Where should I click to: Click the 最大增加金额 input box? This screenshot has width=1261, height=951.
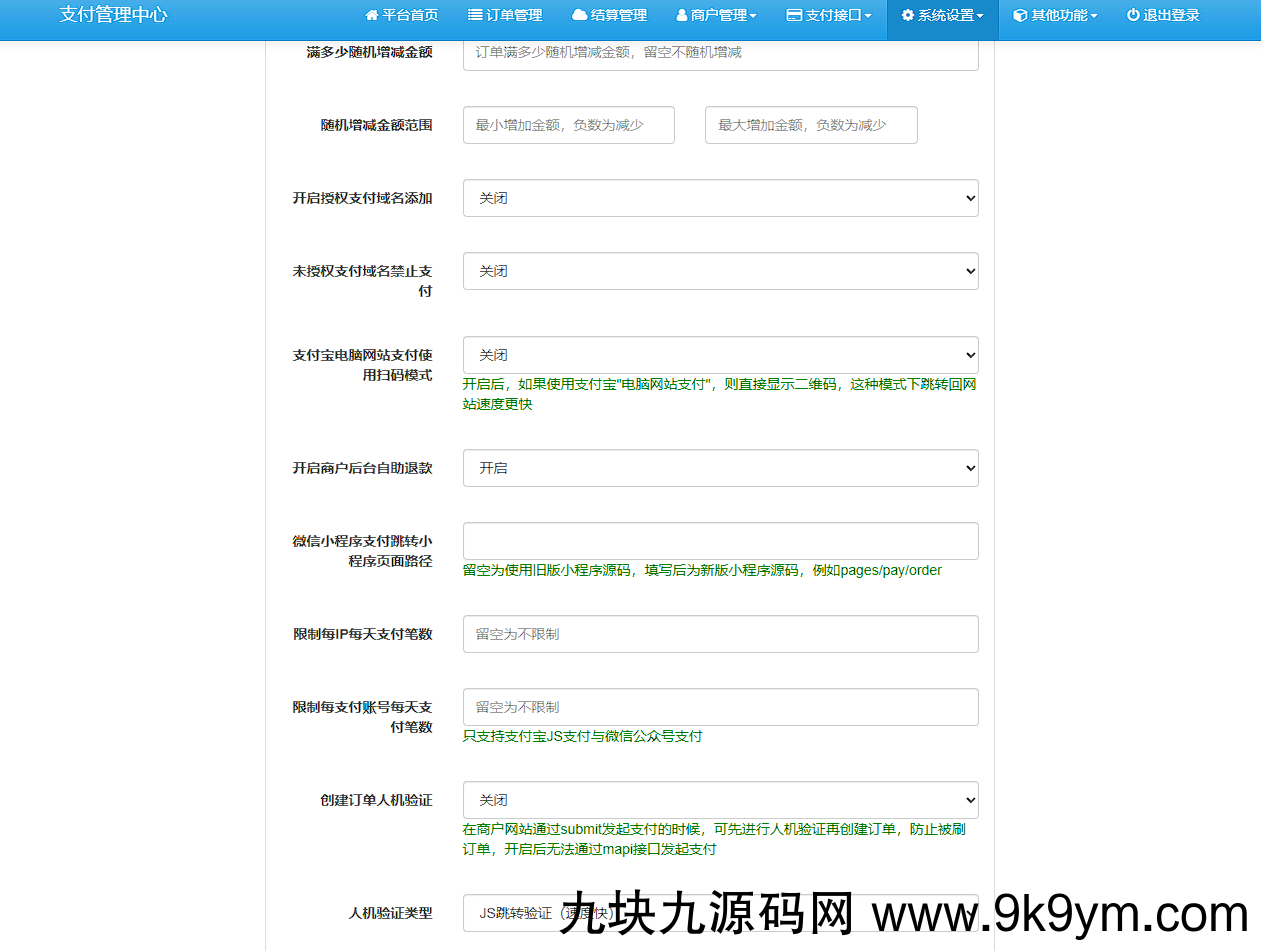[811, 125]
